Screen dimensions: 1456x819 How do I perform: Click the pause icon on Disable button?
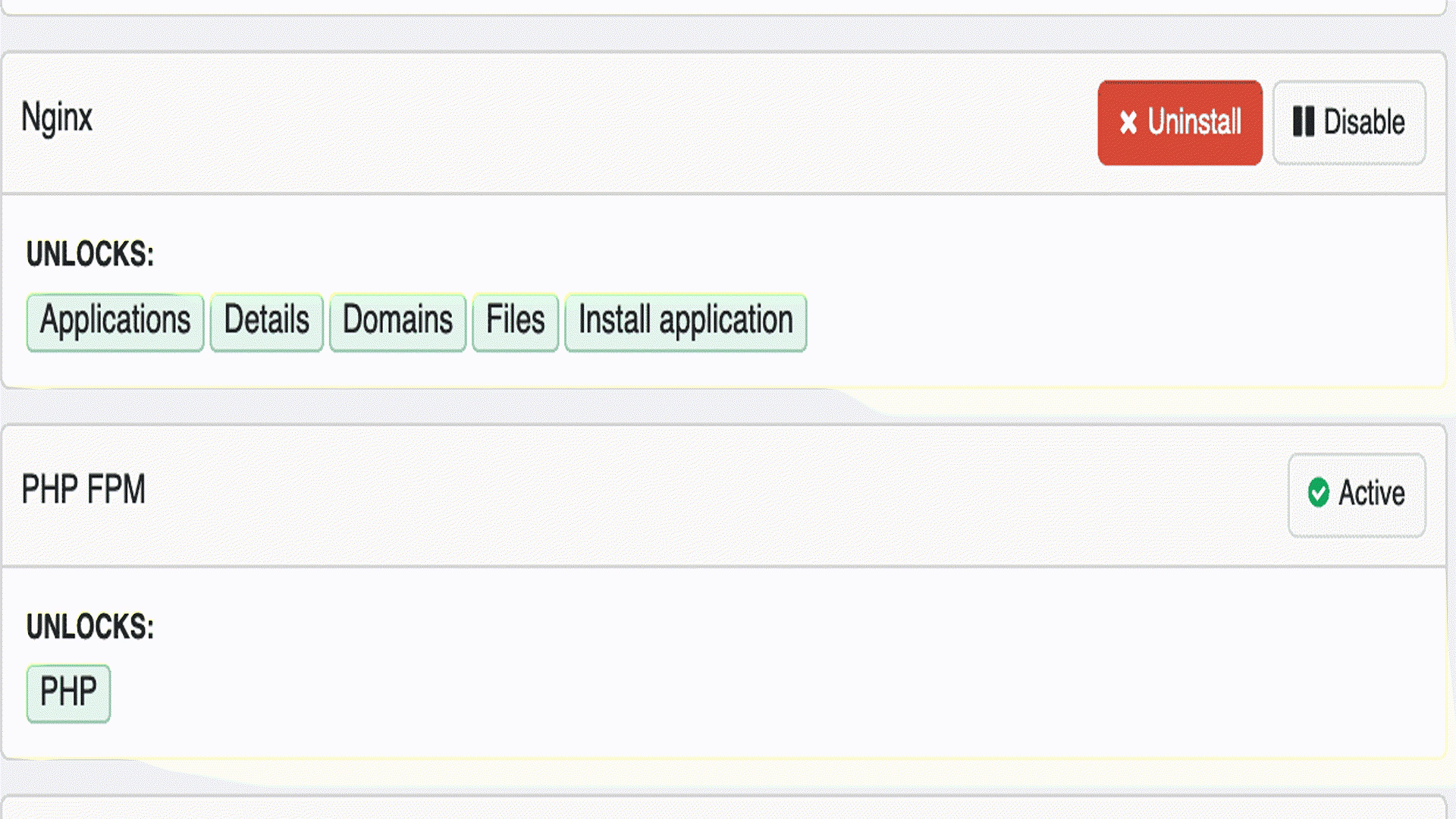(x=1303, y=122)
